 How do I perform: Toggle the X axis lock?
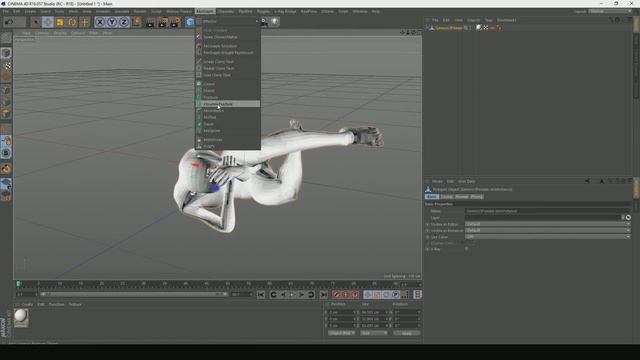point(100,22)
